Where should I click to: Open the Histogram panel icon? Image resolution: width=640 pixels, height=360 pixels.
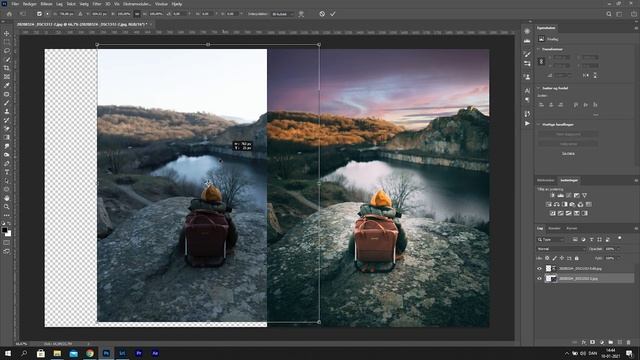coord(527,41)
